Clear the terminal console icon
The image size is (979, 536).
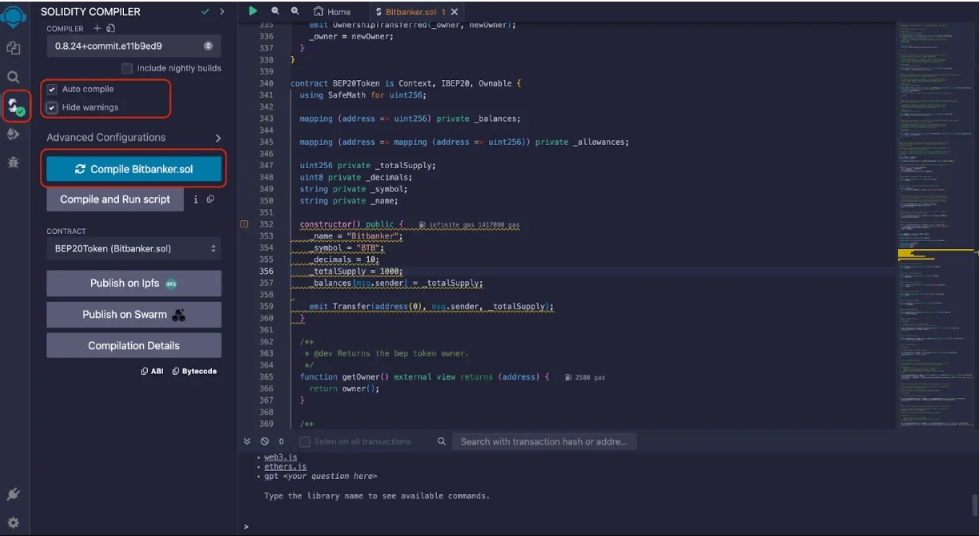coord(265,441)
